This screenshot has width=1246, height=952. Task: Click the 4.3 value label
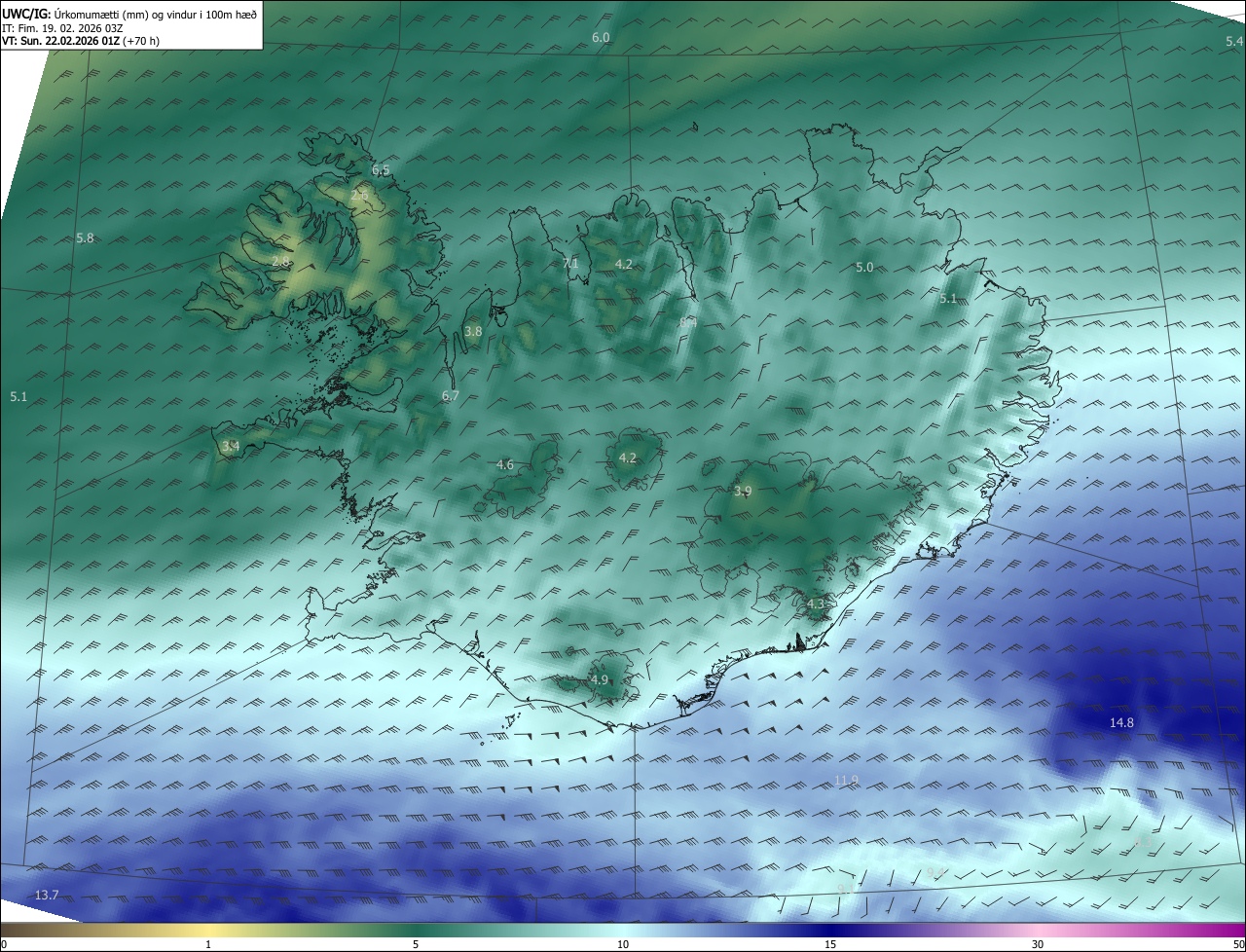pos(816,604)
